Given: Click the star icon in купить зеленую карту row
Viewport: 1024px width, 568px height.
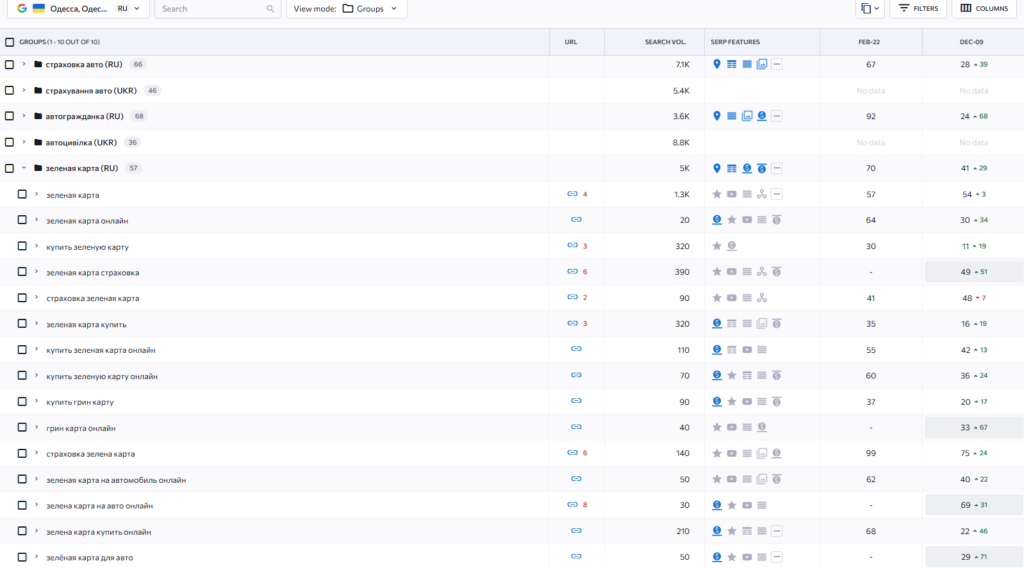Looking at the screenshot, I should [717, 246].
